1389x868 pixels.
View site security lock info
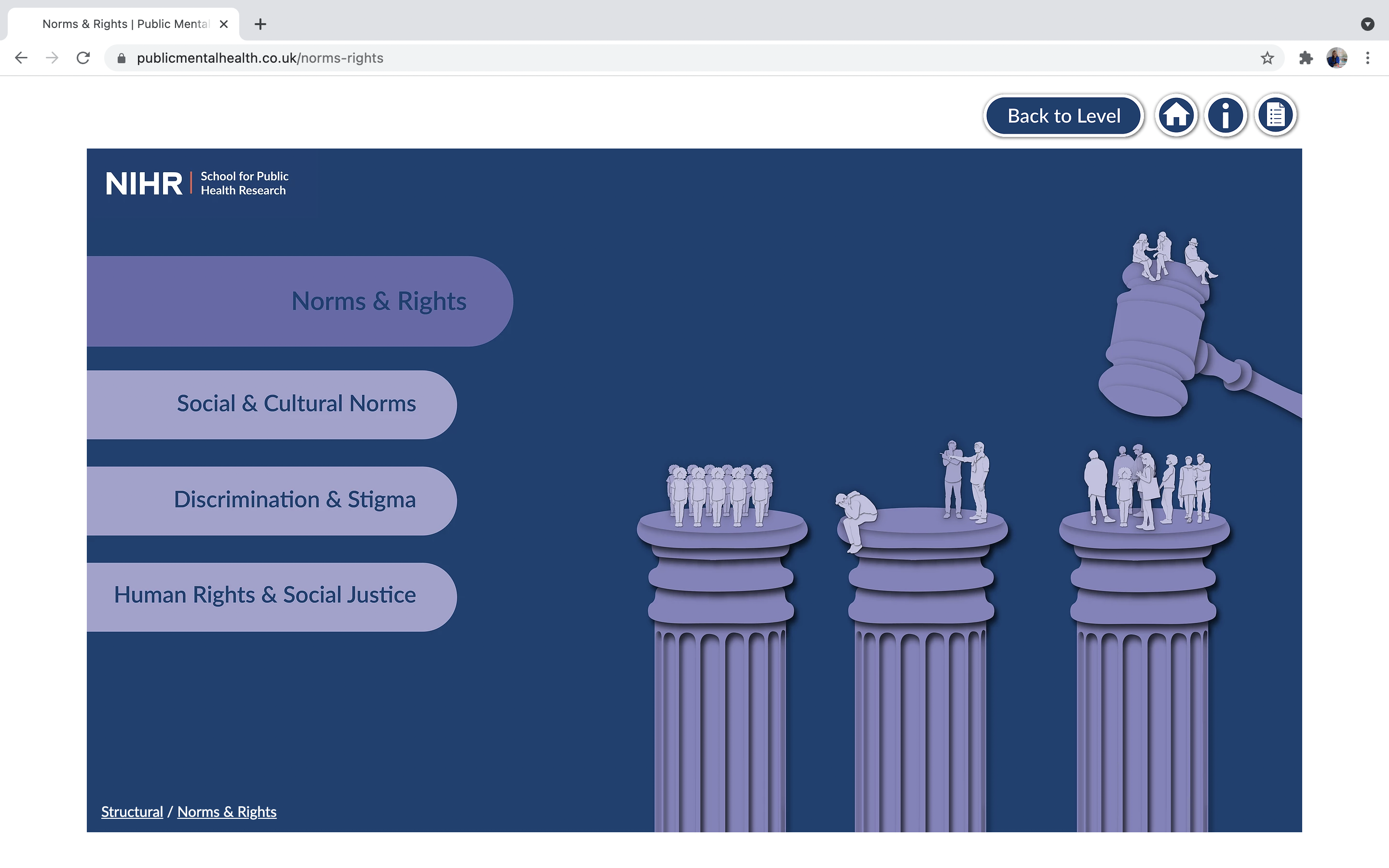coord(121,58)
